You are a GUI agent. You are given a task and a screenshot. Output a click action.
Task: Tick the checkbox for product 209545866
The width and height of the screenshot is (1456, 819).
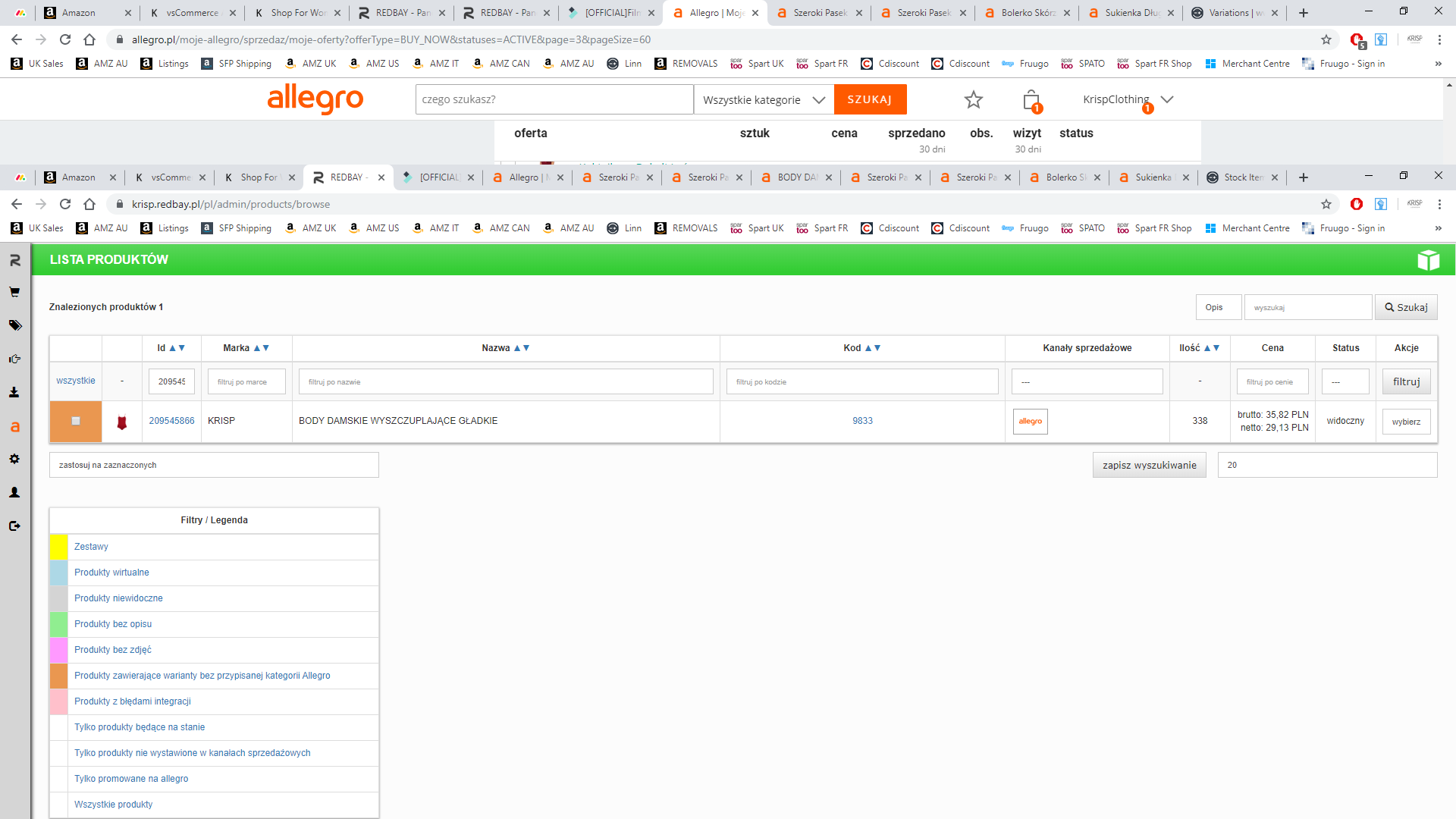pyautogui.click(x=76, y=421)
